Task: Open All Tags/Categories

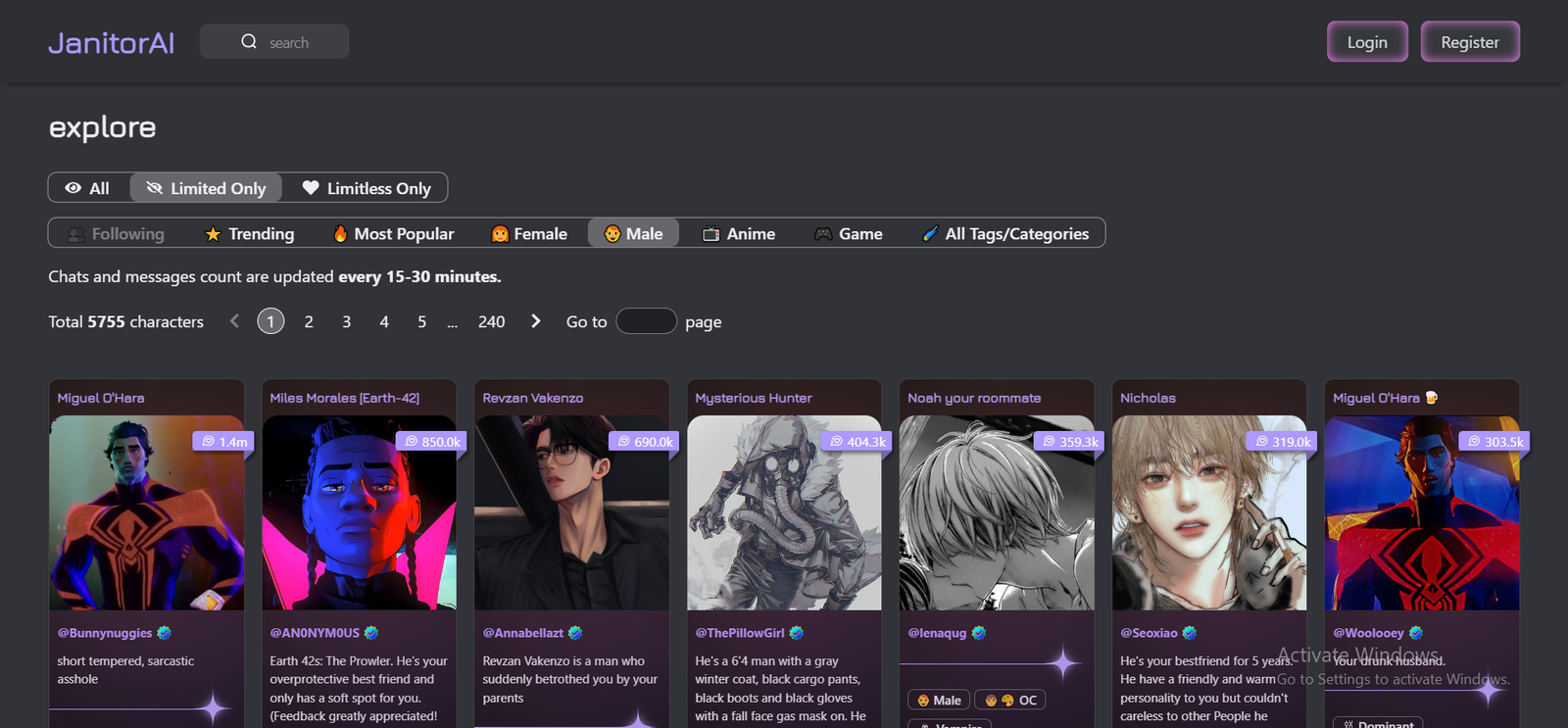Action: [1005, 234]
